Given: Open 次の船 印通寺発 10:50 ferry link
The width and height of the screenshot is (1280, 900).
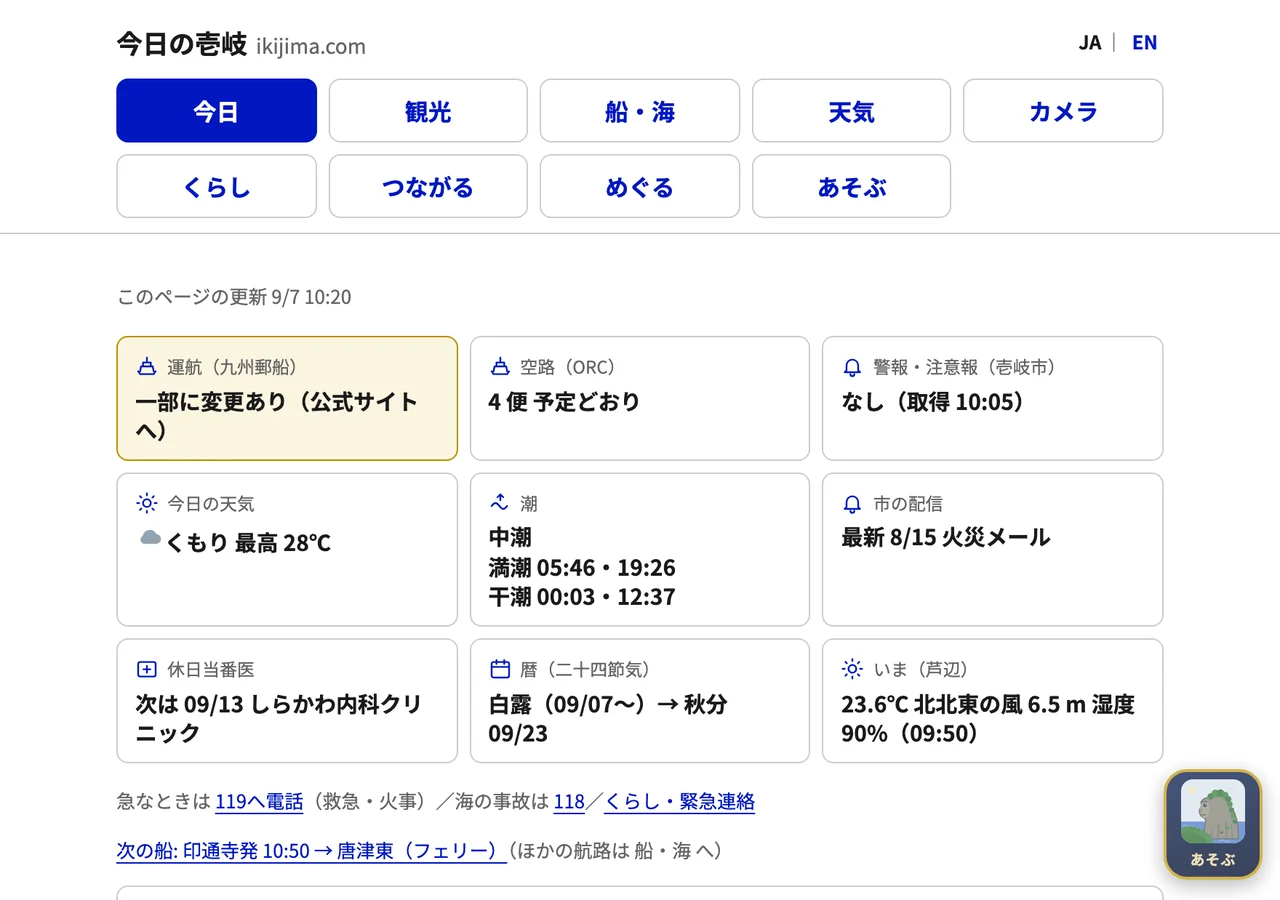Looking at the screenshot, I should [x=311, y=851].
